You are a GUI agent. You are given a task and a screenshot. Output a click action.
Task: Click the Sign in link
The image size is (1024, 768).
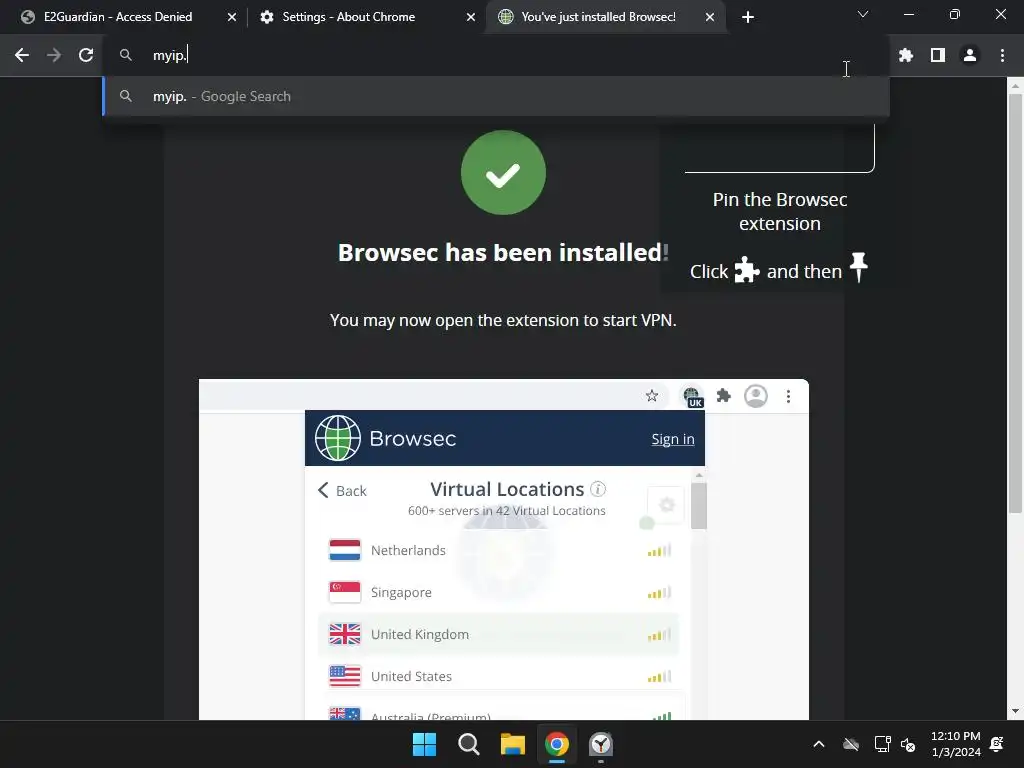[x=673, y=439]
